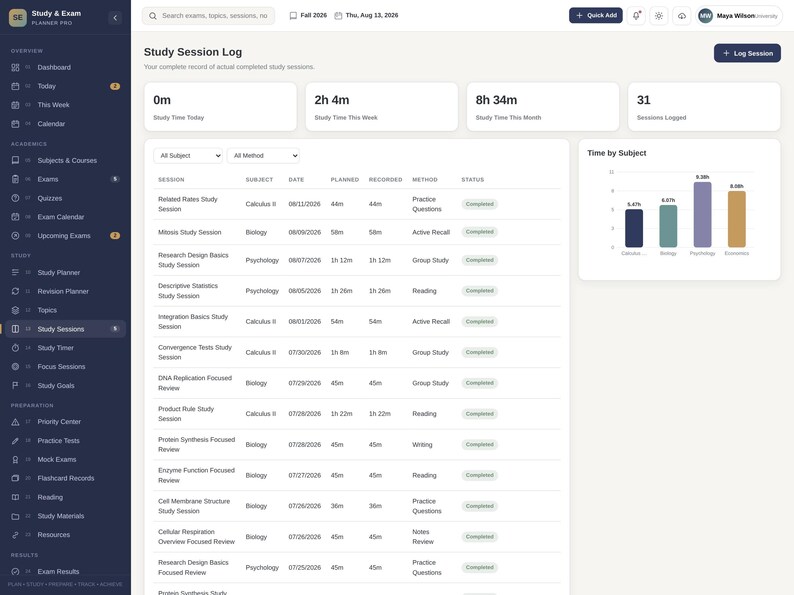
Task: Sort by the Recorded column header
Action: [x=385, y=180]
